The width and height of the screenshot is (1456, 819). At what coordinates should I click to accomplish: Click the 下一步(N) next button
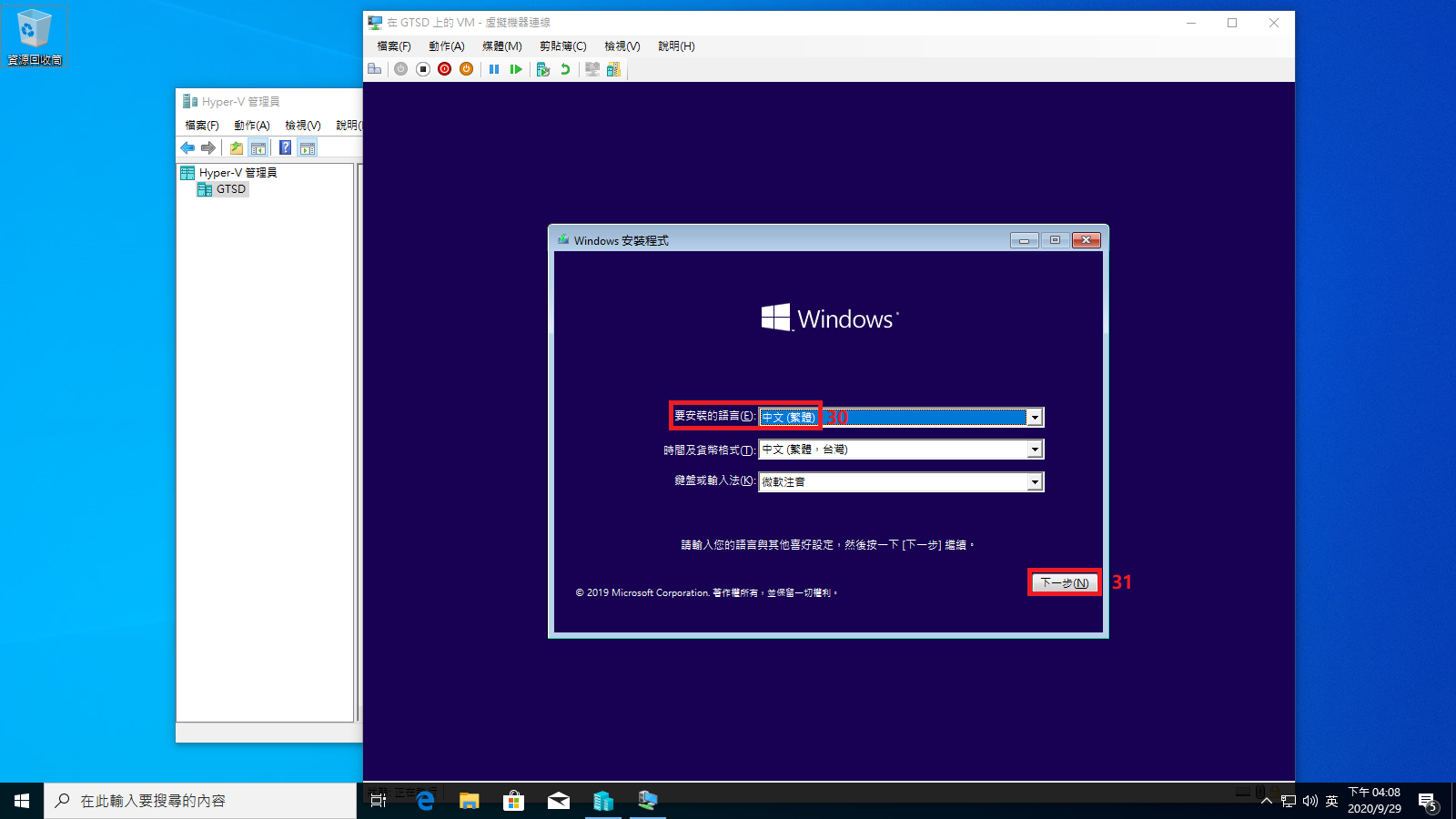(x=1064, y=582)
